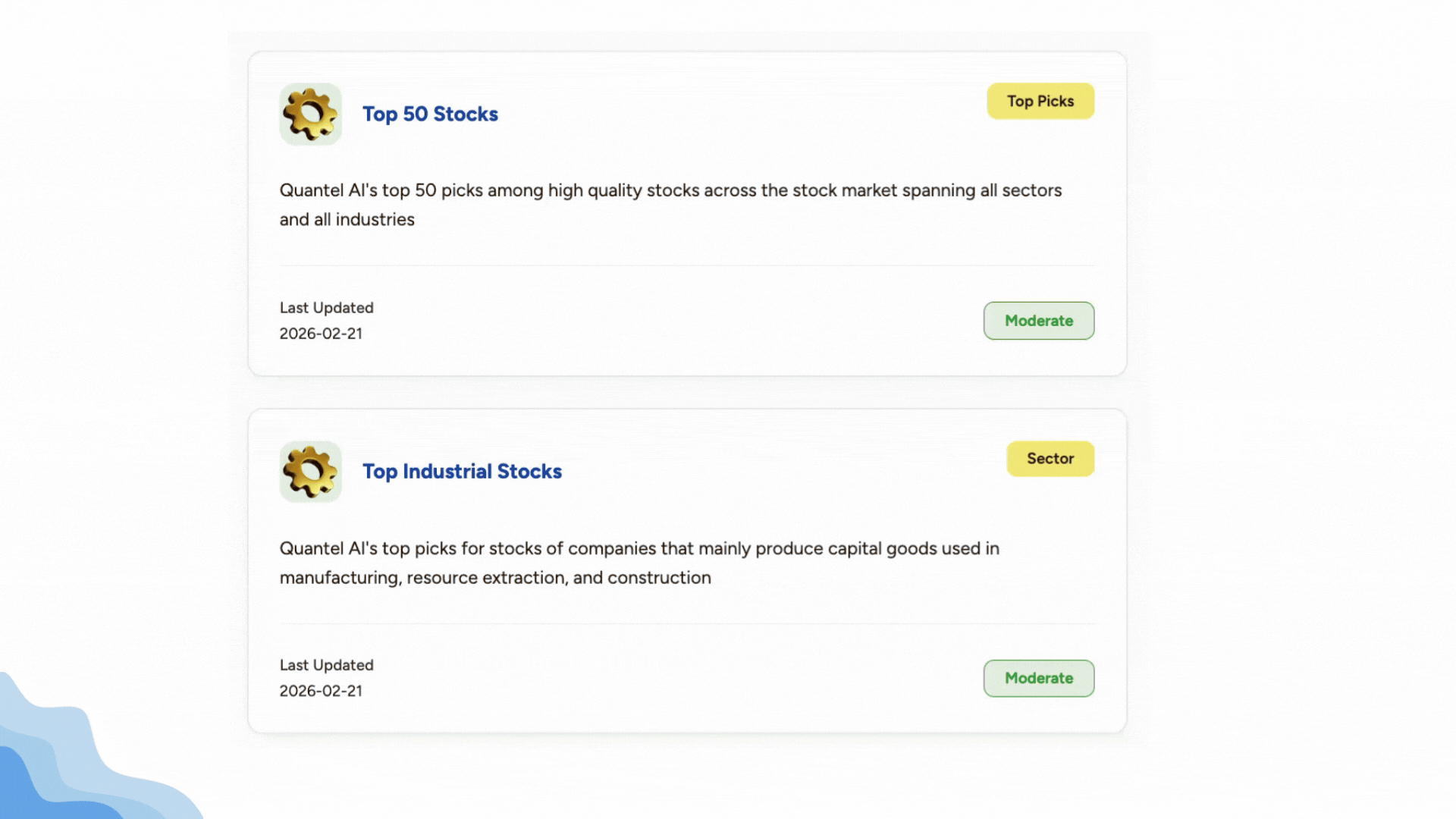The image size is (1456, 819).
Task: Open the Top 50 Stocks title link
Action: click(x=430, y=114)
